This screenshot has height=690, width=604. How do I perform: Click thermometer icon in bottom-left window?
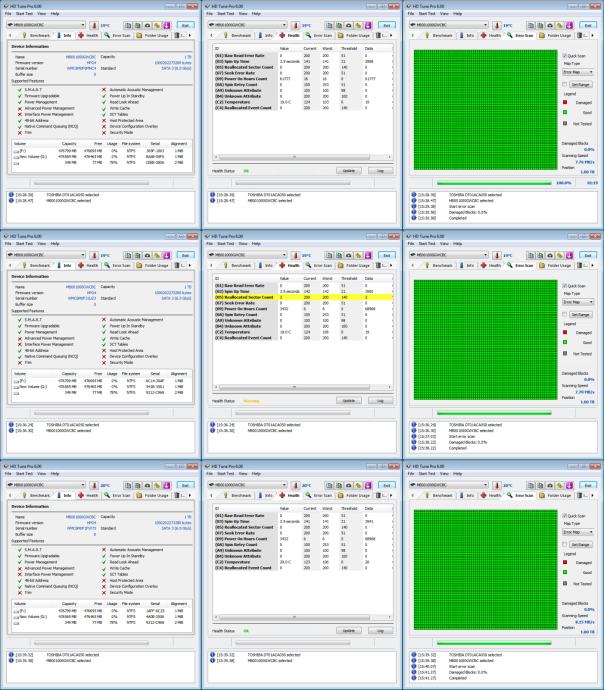pyautogui.click(x=94, y=485)
